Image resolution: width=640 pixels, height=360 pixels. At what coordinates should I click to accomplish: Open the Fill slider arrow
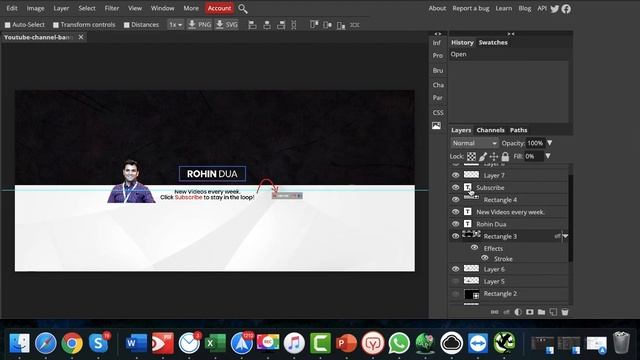coord(548,156)
